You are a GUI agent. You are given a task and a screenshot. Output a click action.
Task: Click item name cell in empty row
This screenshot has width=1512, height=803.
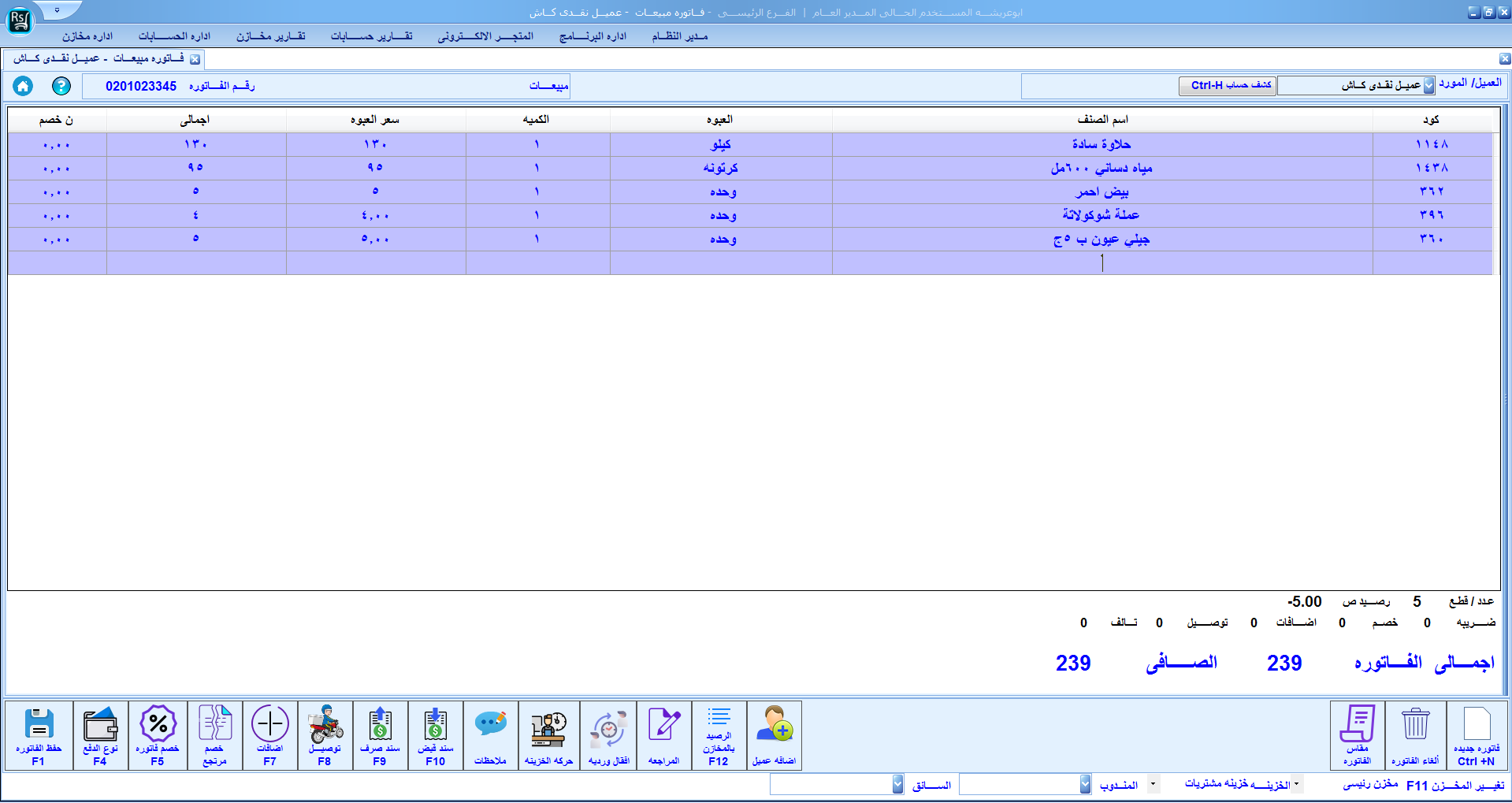(x=1102, y=263)
